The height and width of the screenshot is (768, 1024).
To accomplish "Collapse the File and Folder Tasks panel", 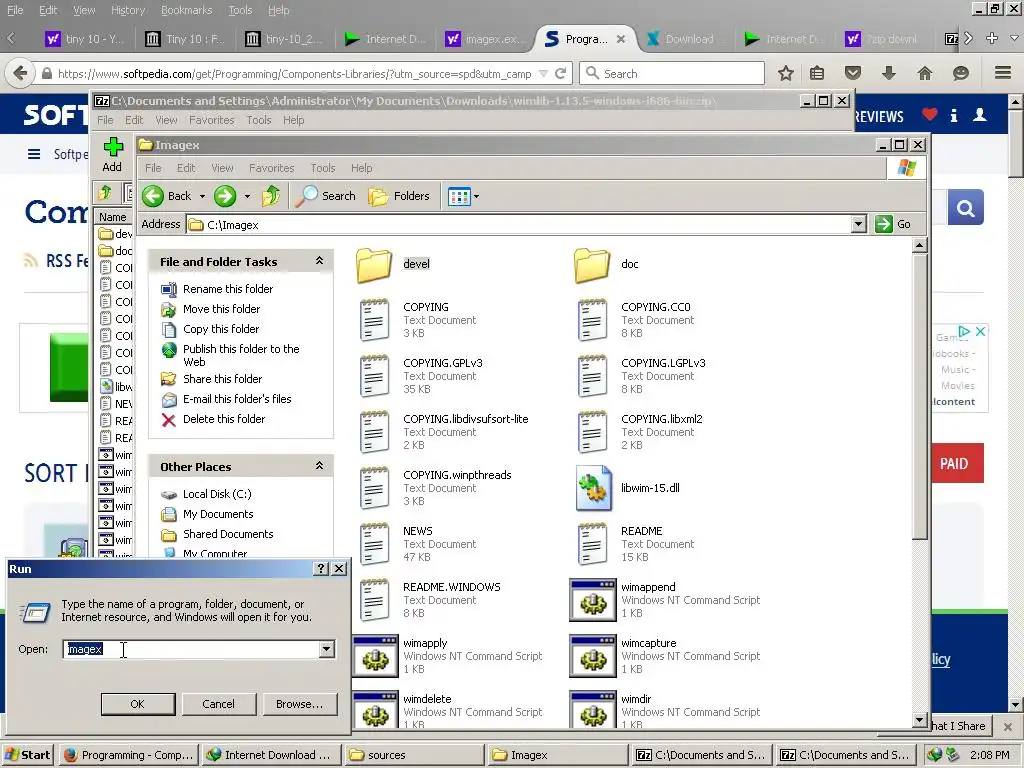I will [x=319, y=261].
